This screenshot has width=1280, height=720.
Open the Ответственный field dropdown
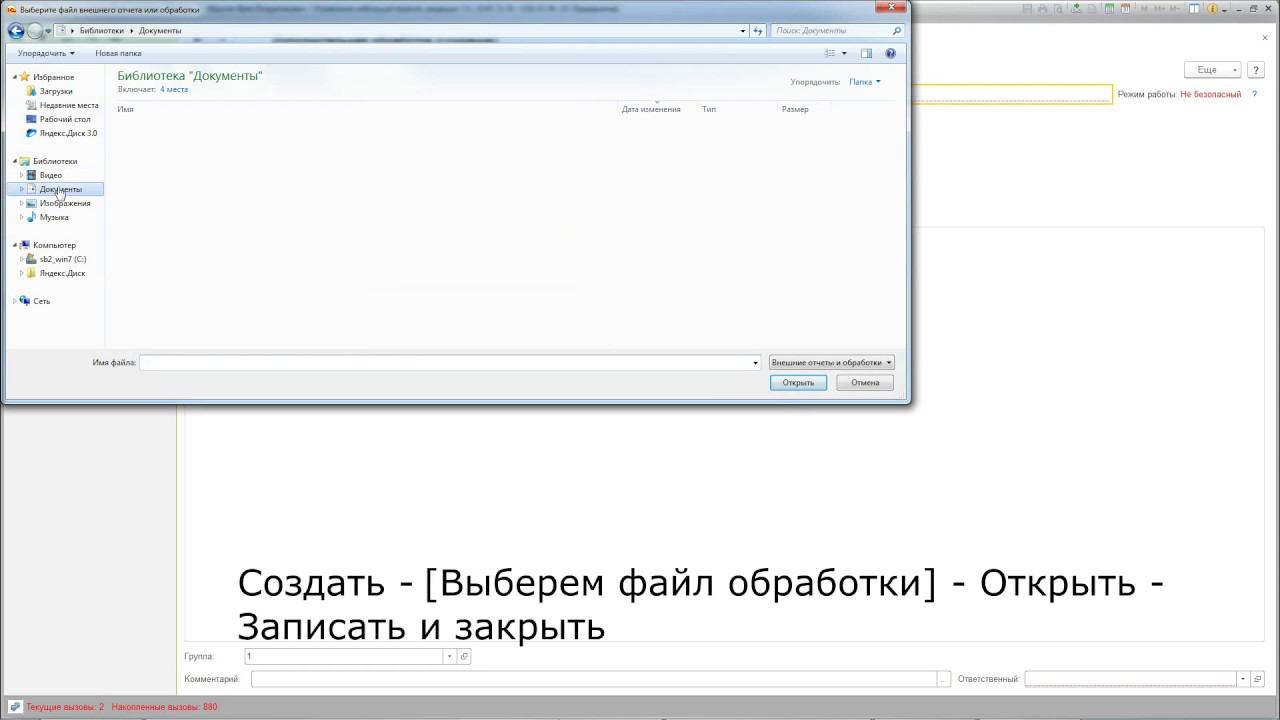tap(1243, 679)
